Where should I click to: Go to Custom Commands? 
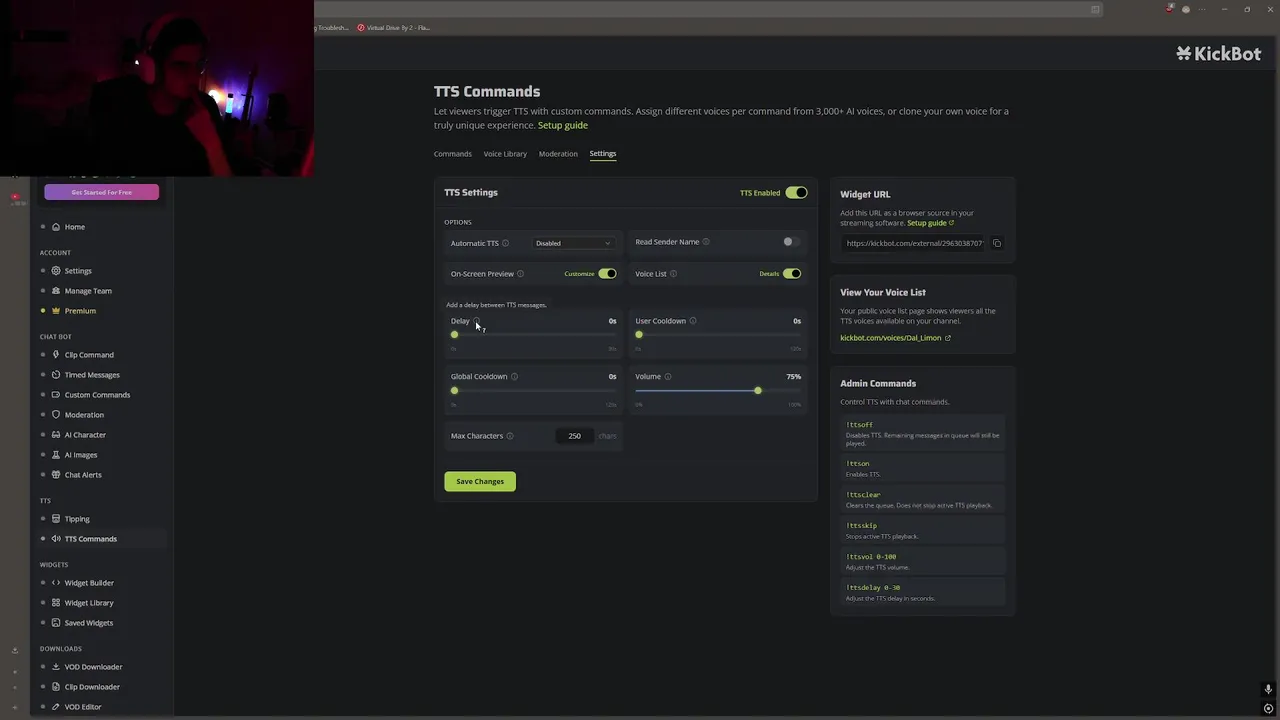97,395
